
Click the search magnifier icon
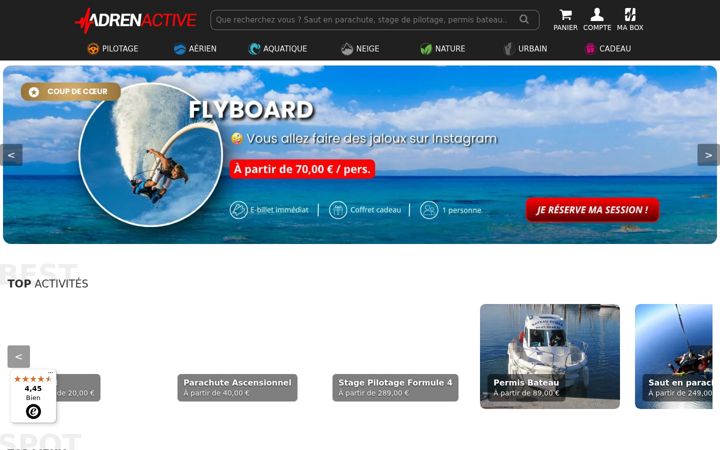click(x=524, y=19)
